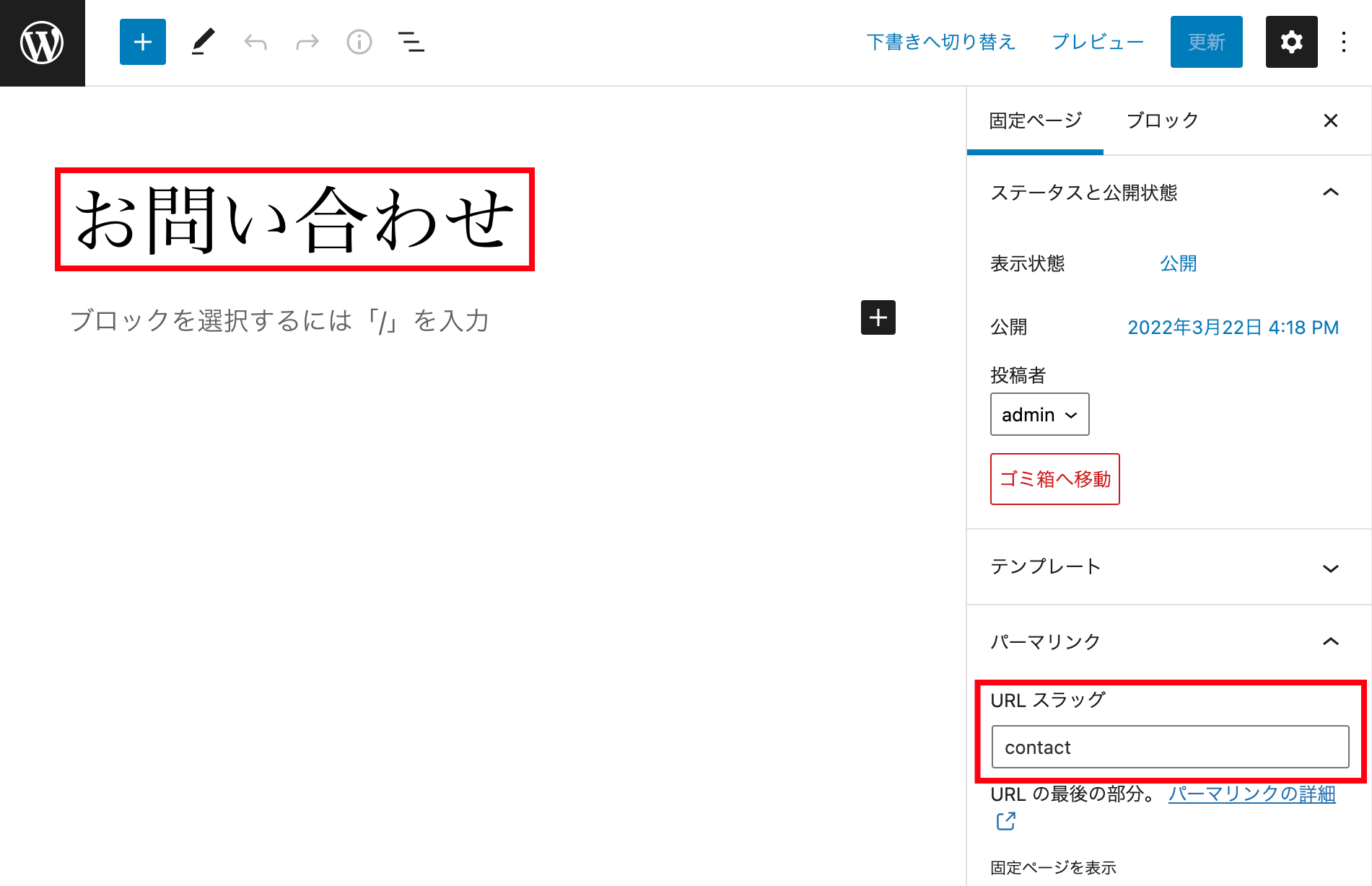The image size is (1372, 886).
Task: Select the 固定ページ tab
Action: (x=1035, y=120)
